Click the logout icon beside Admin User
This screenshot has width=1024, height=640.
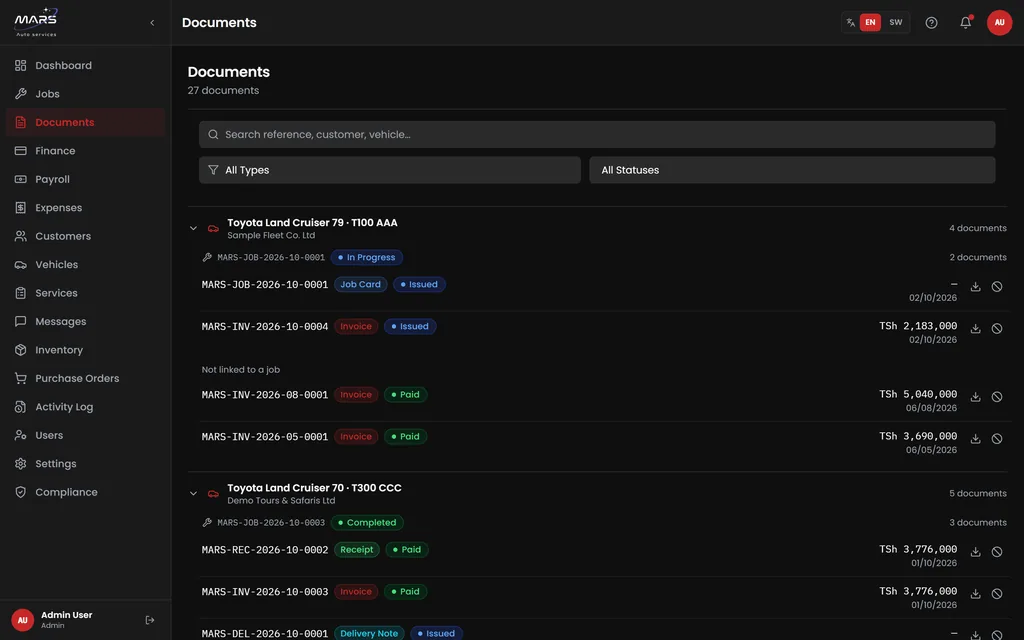150,620
